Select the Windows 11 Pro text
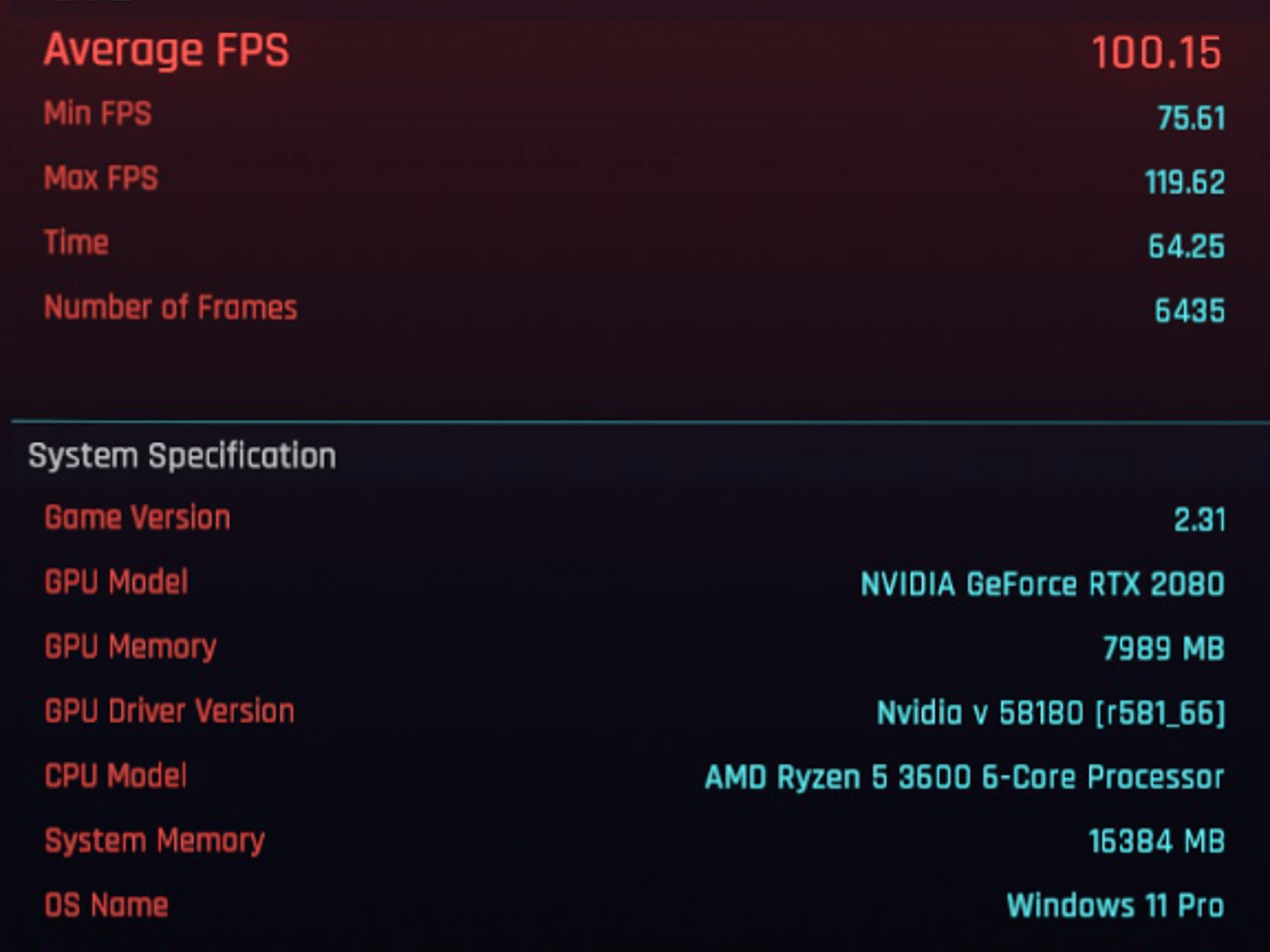The image size is (1270, 952). click(x=1115, y=906)
